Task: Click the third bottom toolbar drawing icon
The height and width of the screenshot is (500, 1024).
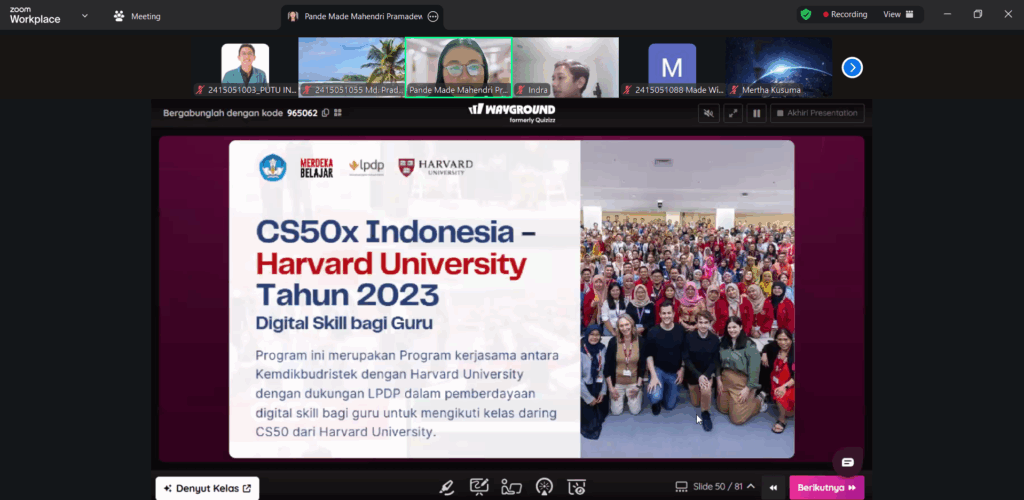Action: click(x=511, y=488)
